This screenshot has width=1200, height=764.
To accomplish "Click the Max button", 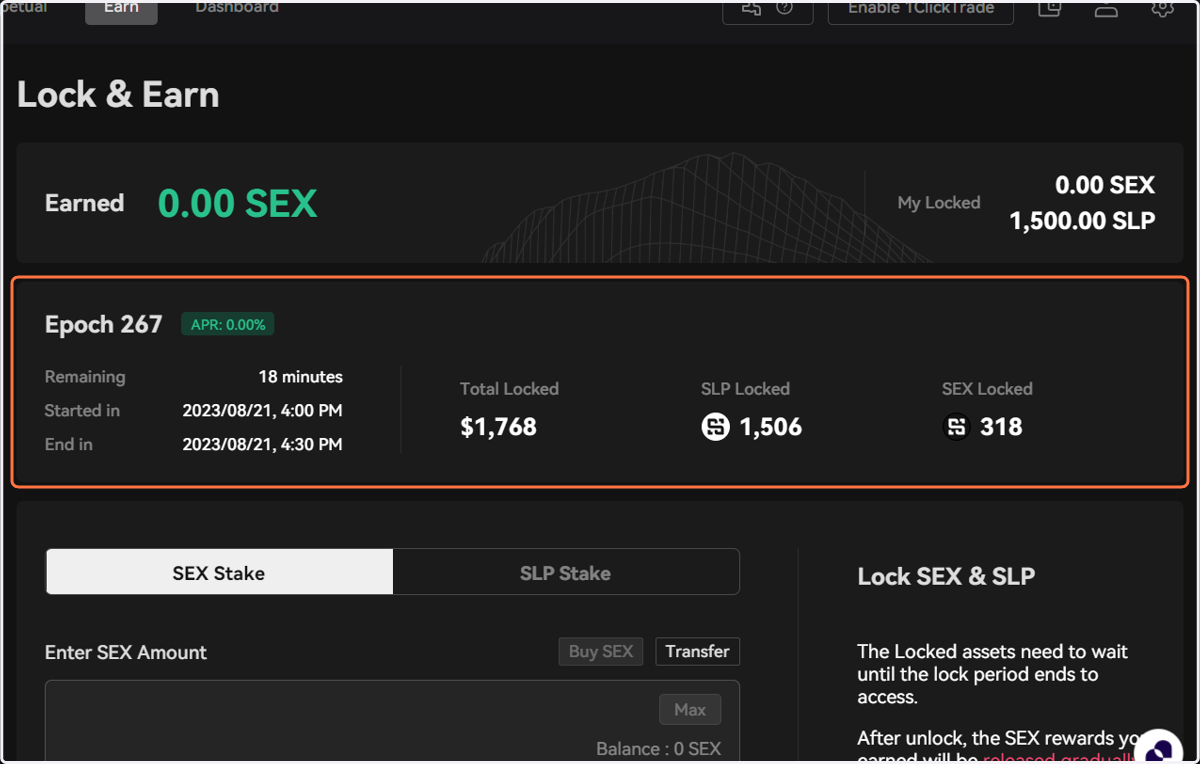I will click(690, 710).
